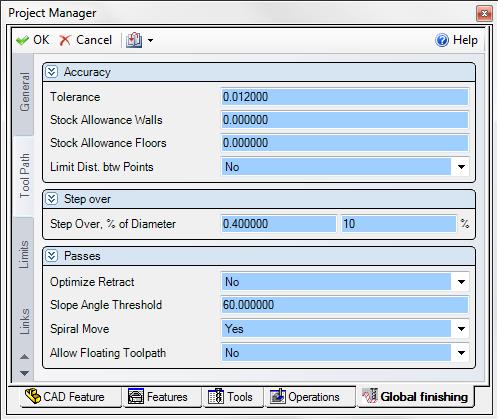Screen dimensions: 498x420
Task: Click the dropdown arrow beside template icon
Action: coord(150,40)
